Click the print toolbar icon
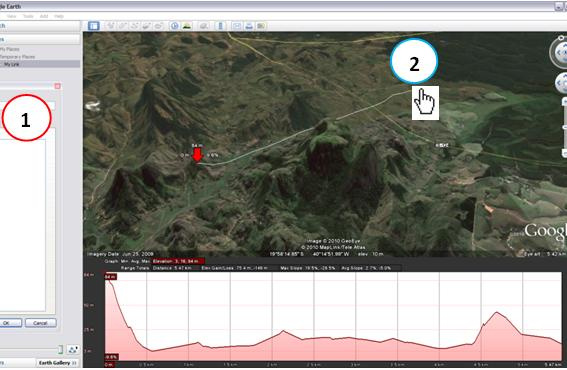Screen dimensions: 567x370 click(x=249, y=26)
